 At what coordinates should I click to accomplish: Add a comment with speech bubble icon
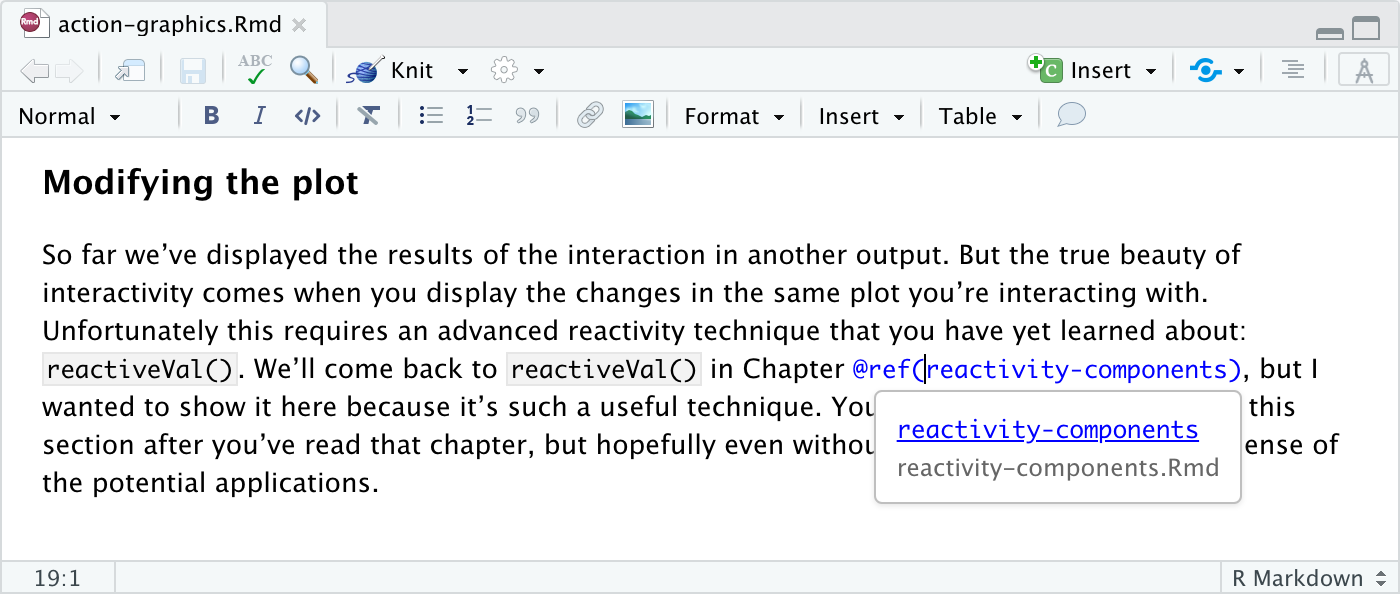click(1071, 116)
